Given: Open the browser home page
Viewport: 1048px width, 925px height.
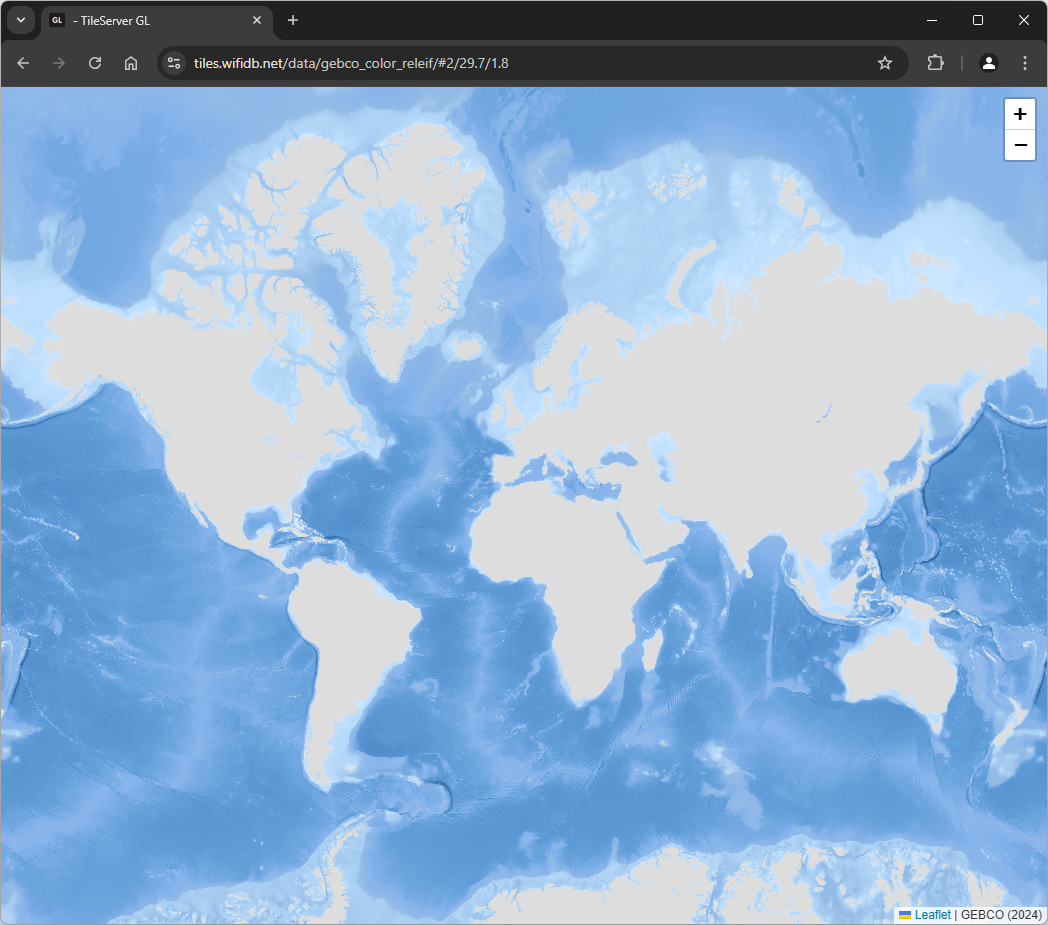Looking at the screenshot, I should pos(131,63).
